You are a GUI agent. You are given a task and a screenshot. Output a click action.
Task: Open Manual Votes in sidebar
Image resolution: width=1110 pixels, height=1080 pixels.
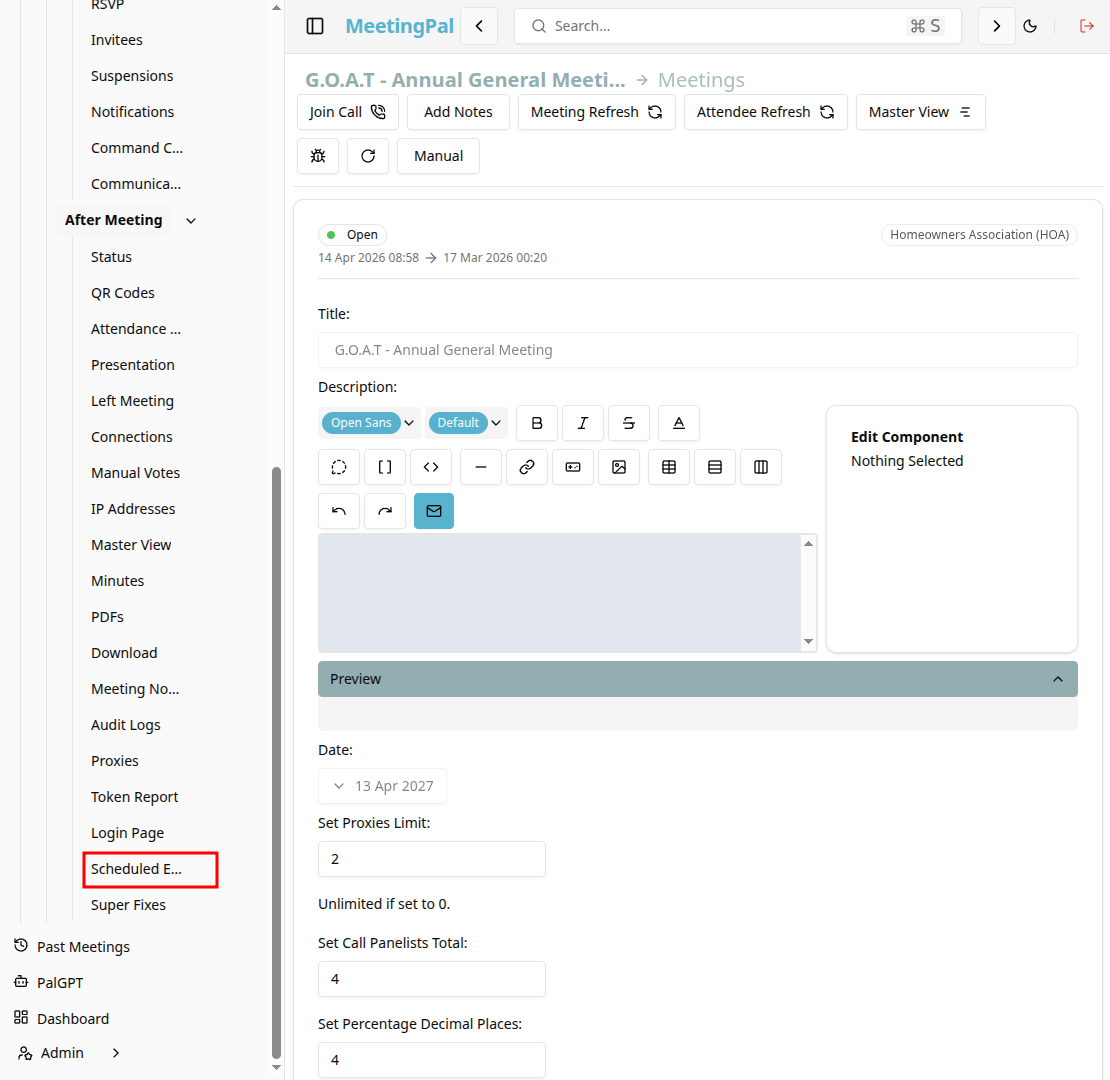[x=135, y=473]
